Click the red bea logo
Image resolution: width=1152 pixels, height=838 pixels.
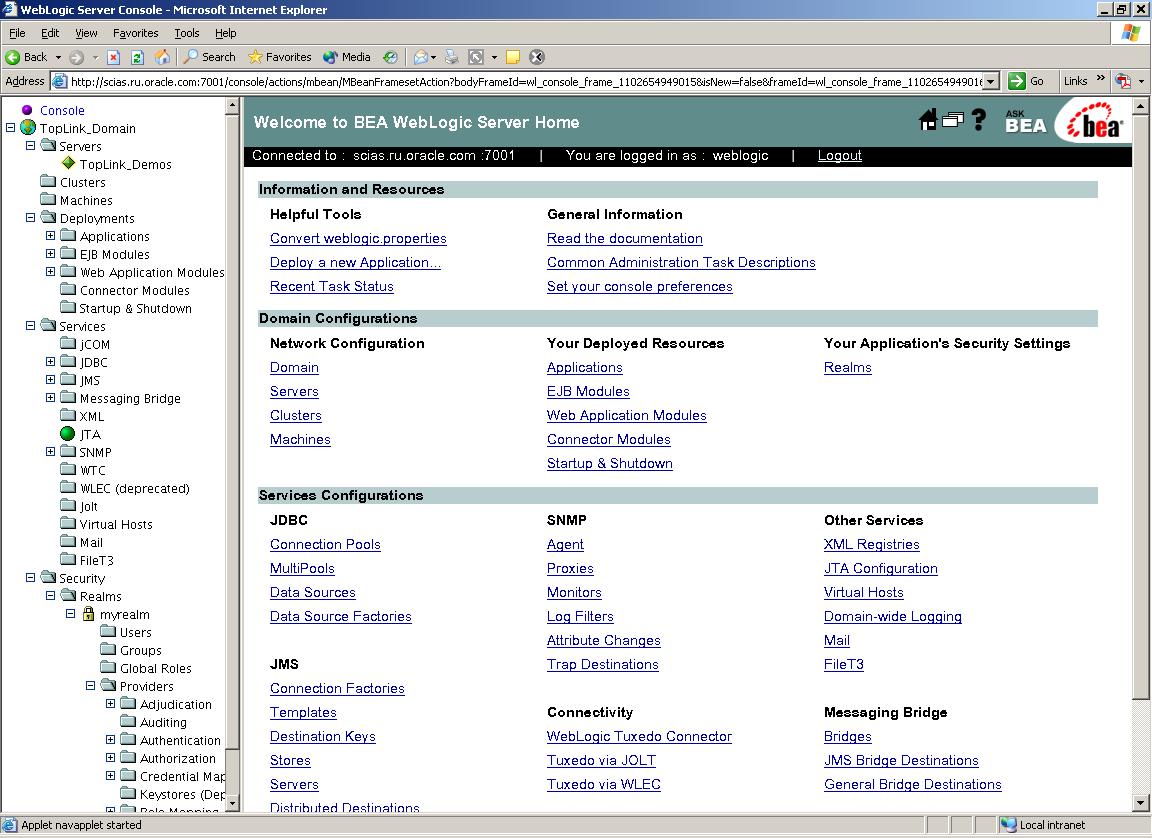(x=1094, y=123)
